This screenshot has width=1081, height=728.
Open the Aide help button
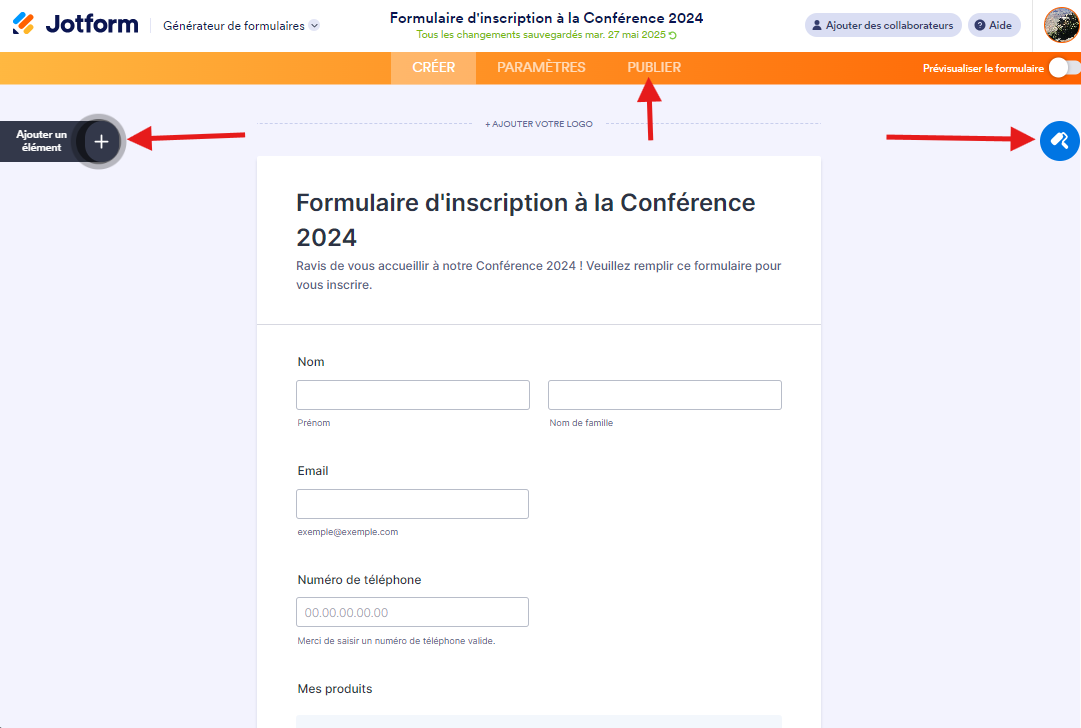[994, 25]
